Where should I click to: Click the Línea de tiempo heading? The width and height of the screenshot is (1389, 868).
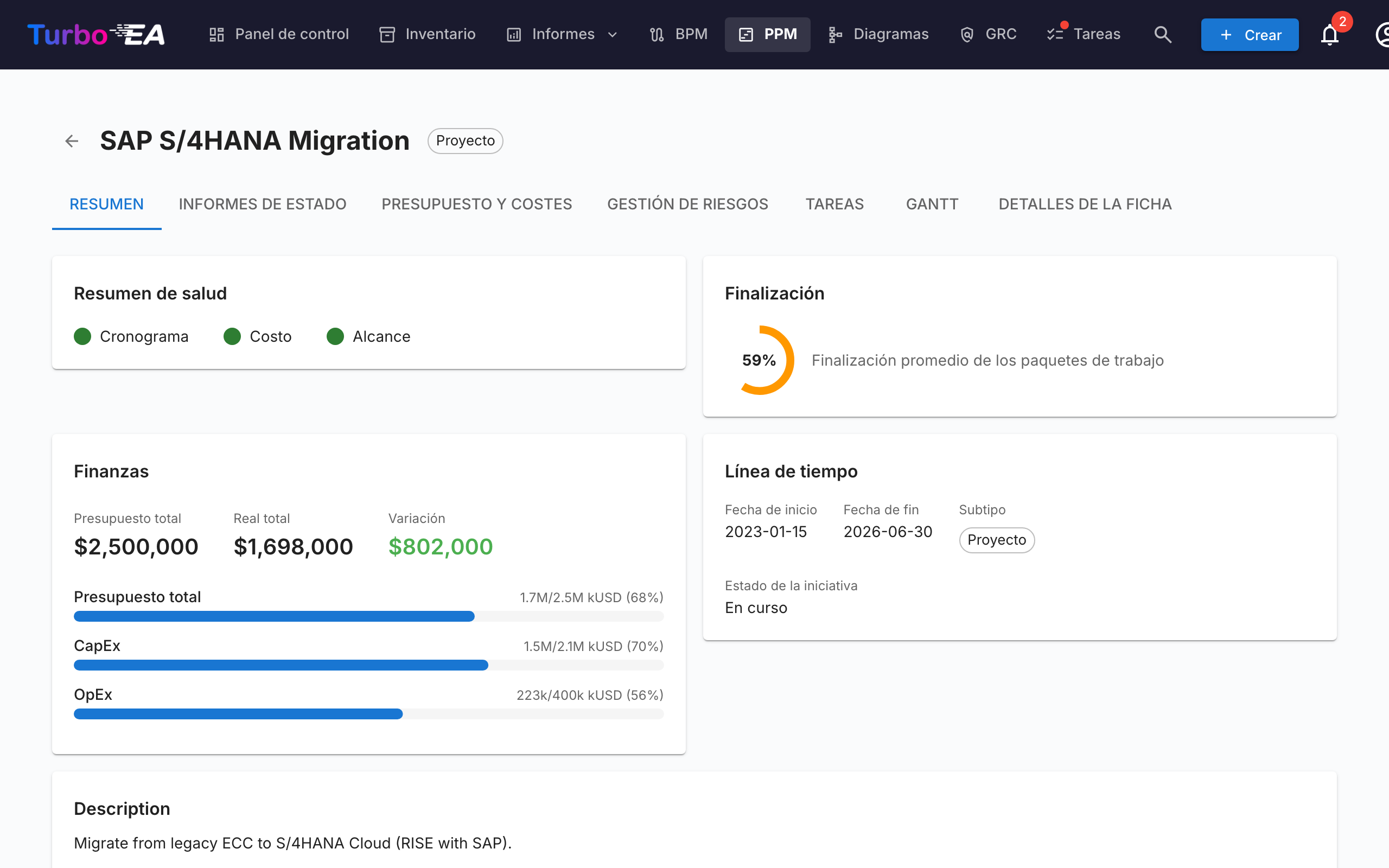click(x=791, y=471)
